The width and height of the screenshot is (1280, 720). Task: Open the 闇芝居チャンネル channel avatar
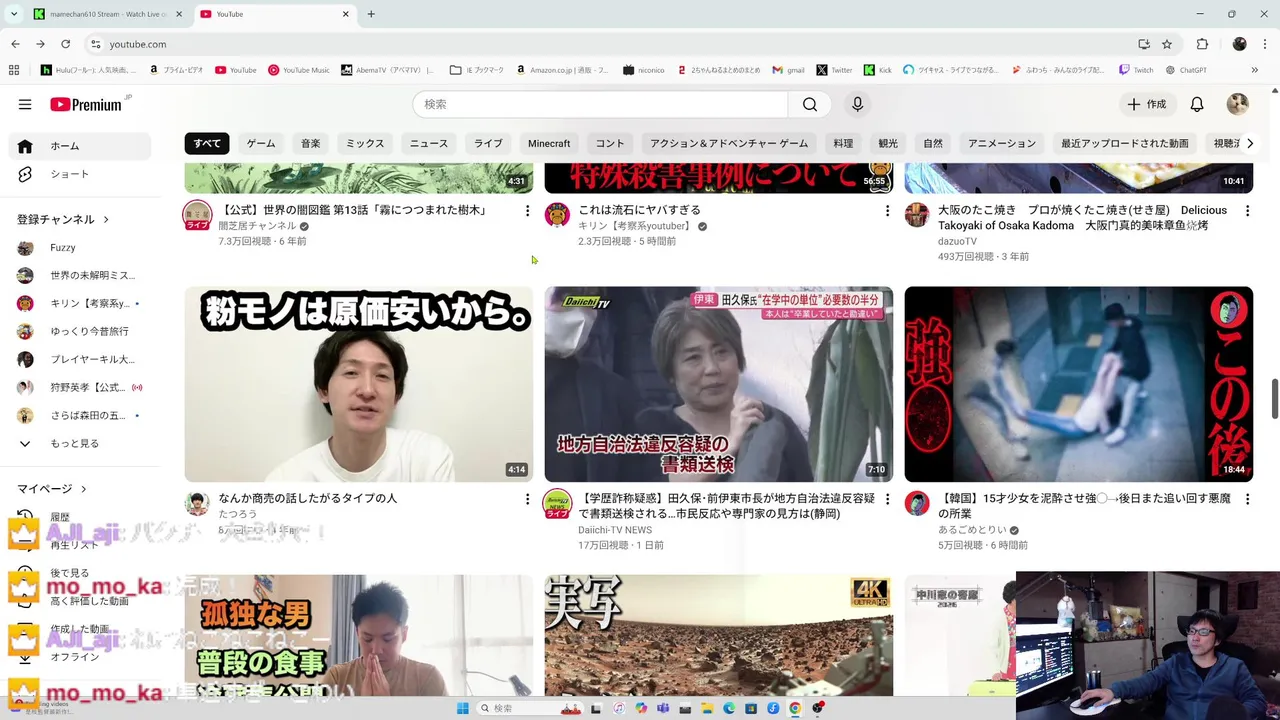[x=197, y=215]
